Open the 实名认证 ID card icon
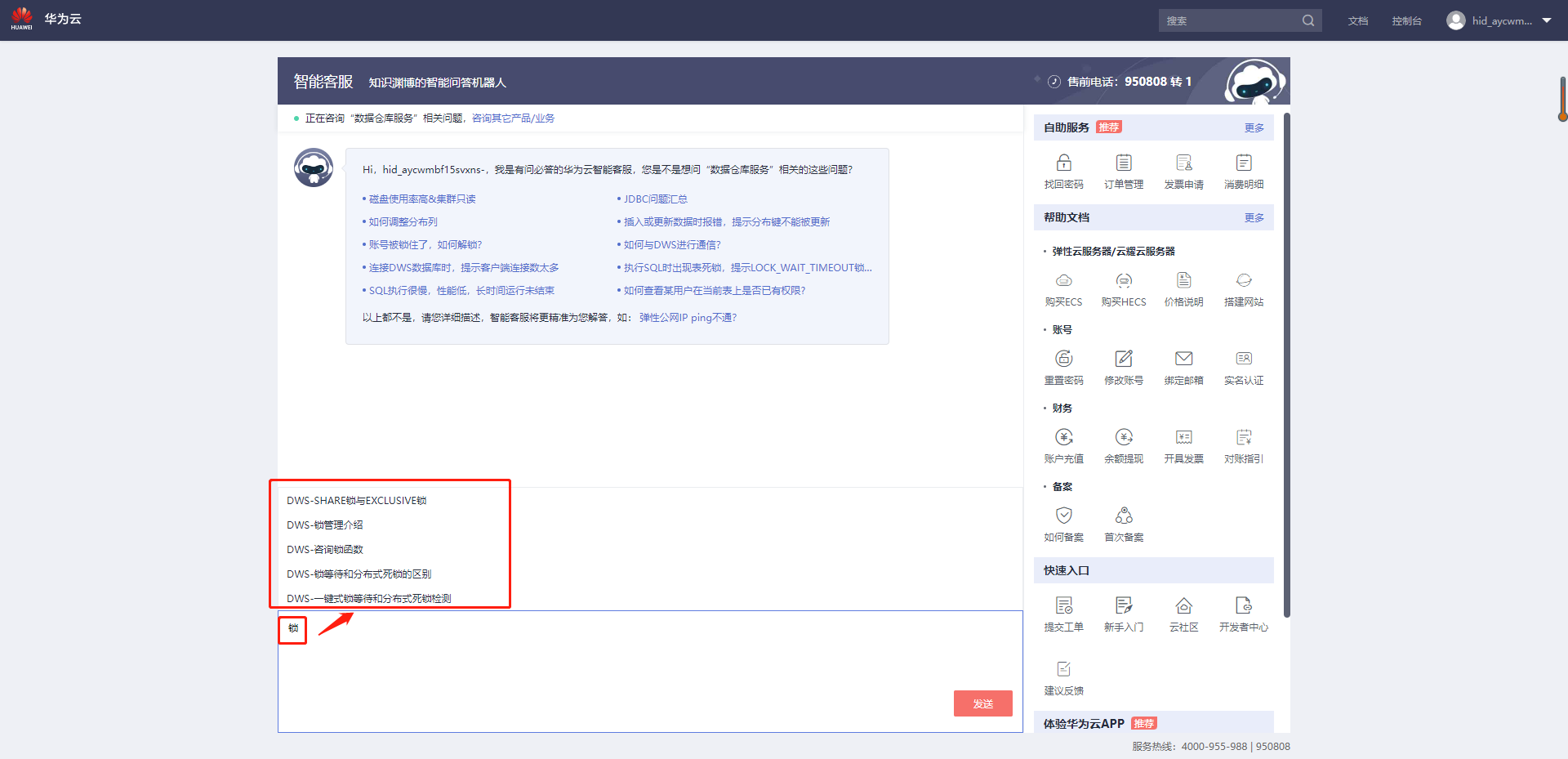Image resolution: width=1568 pixels, height=759 pixels. (1244, 359)
